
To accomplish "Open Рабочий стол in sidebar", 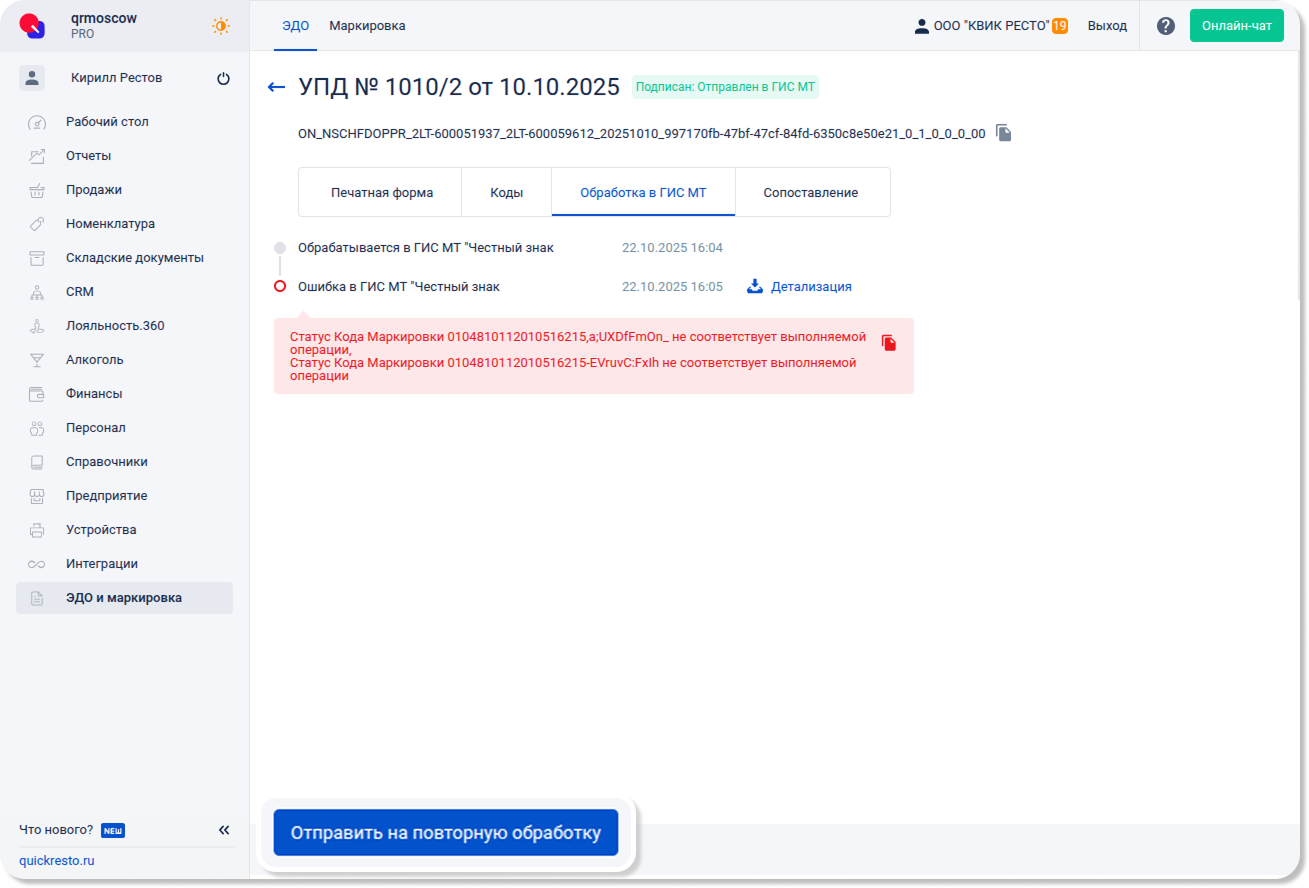I will click(107, 122).
